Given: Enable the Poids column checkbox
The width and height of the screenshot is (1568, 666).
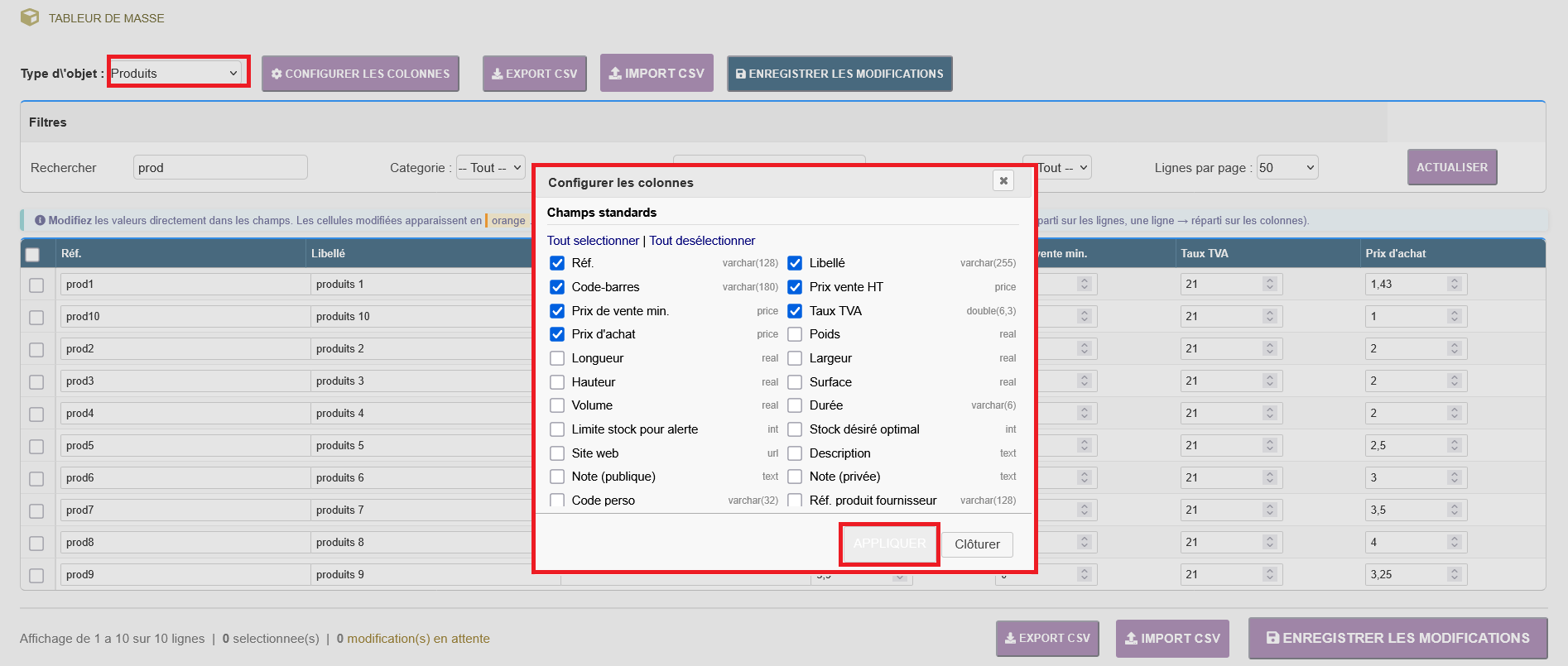Looking at the screenshot, I should point(795,334).
